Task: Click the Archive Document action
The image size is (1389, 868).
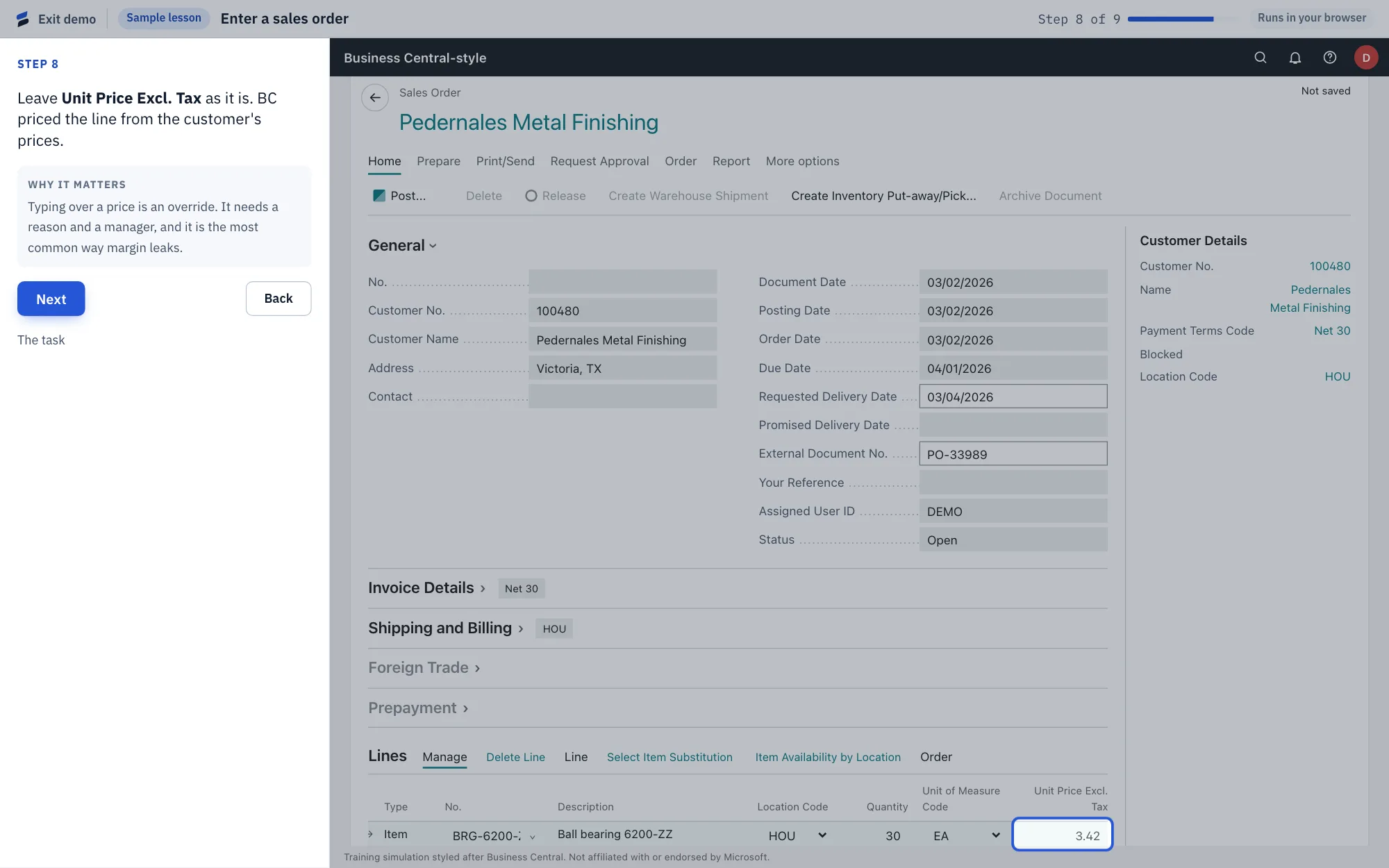Action: [1050, 196]
